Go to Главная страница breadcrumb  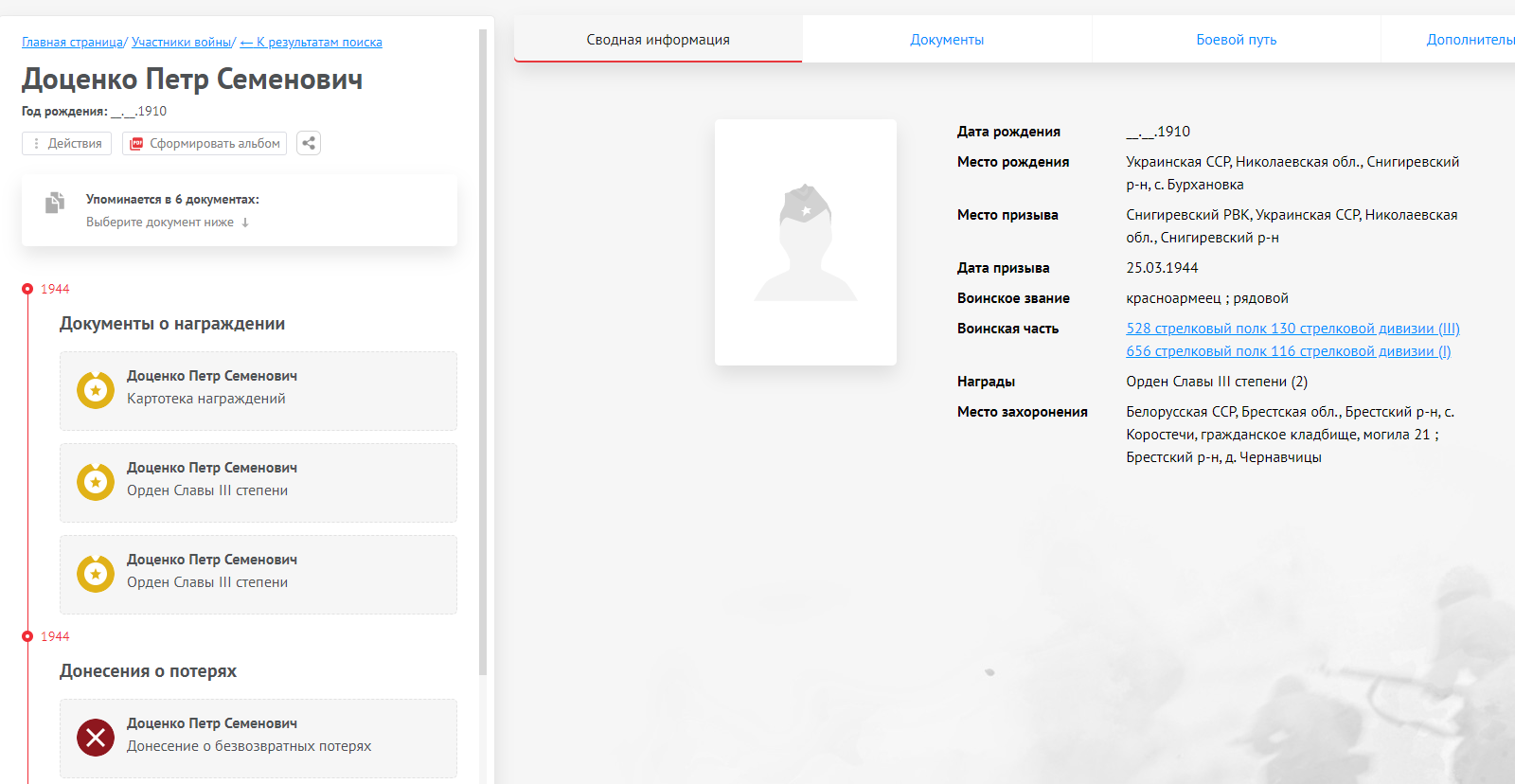pyautogui.click(x=72, y=43)
